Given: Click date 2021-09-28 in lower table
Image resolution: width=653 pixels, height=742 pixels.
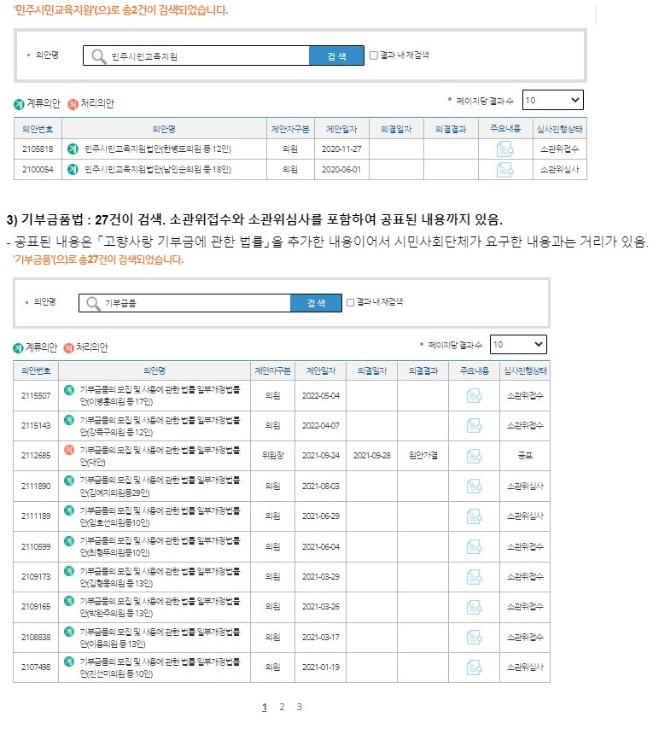Looking at the screenshot, I should click(372, 456).
